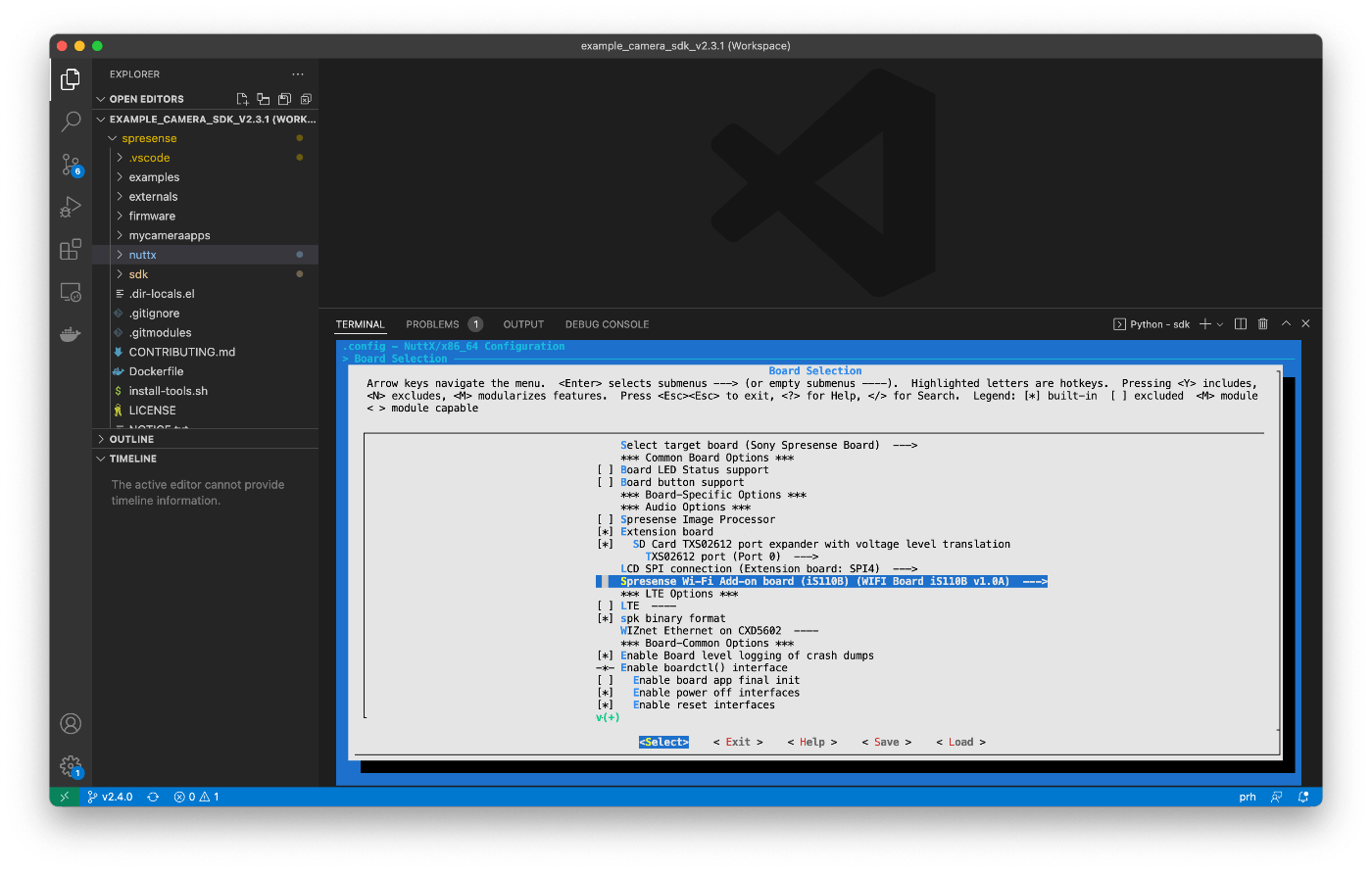The height and width of the screenshot is (872, 1372).
Task: Select 'Select target board' menu entry
Action: [769, 446]
